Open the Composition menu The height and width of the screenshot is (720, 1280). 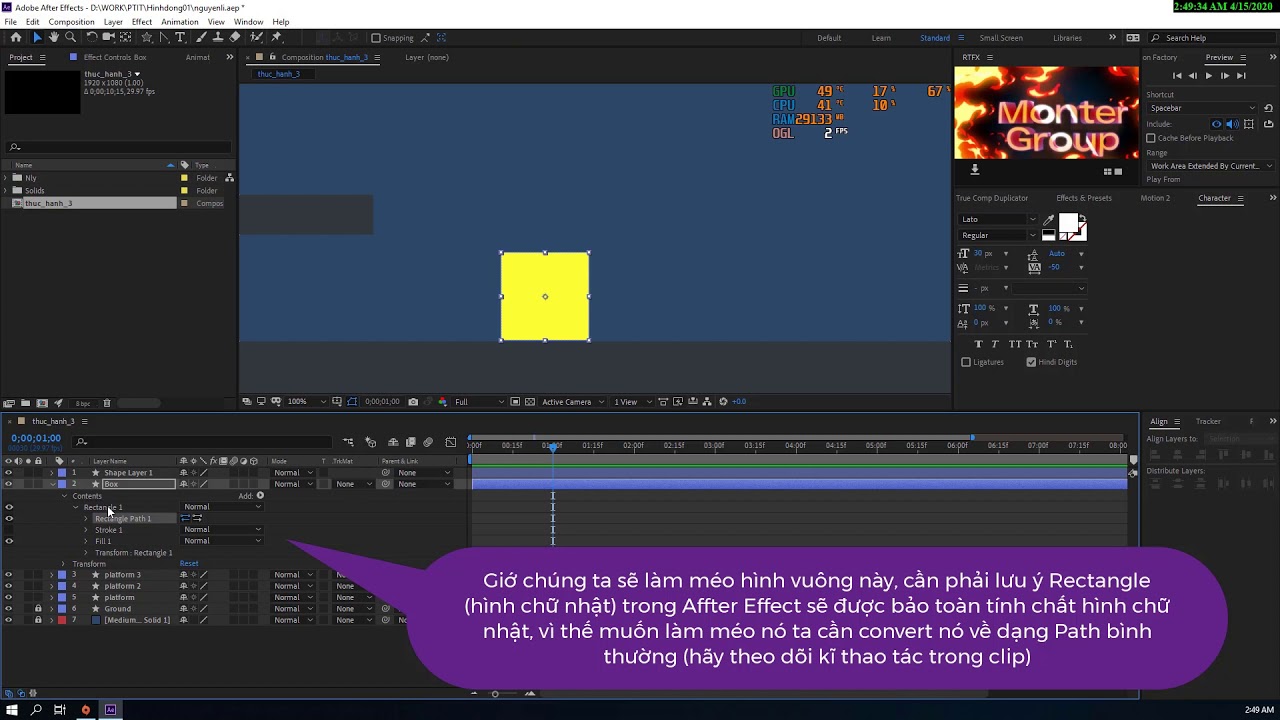tap(71, 22)
